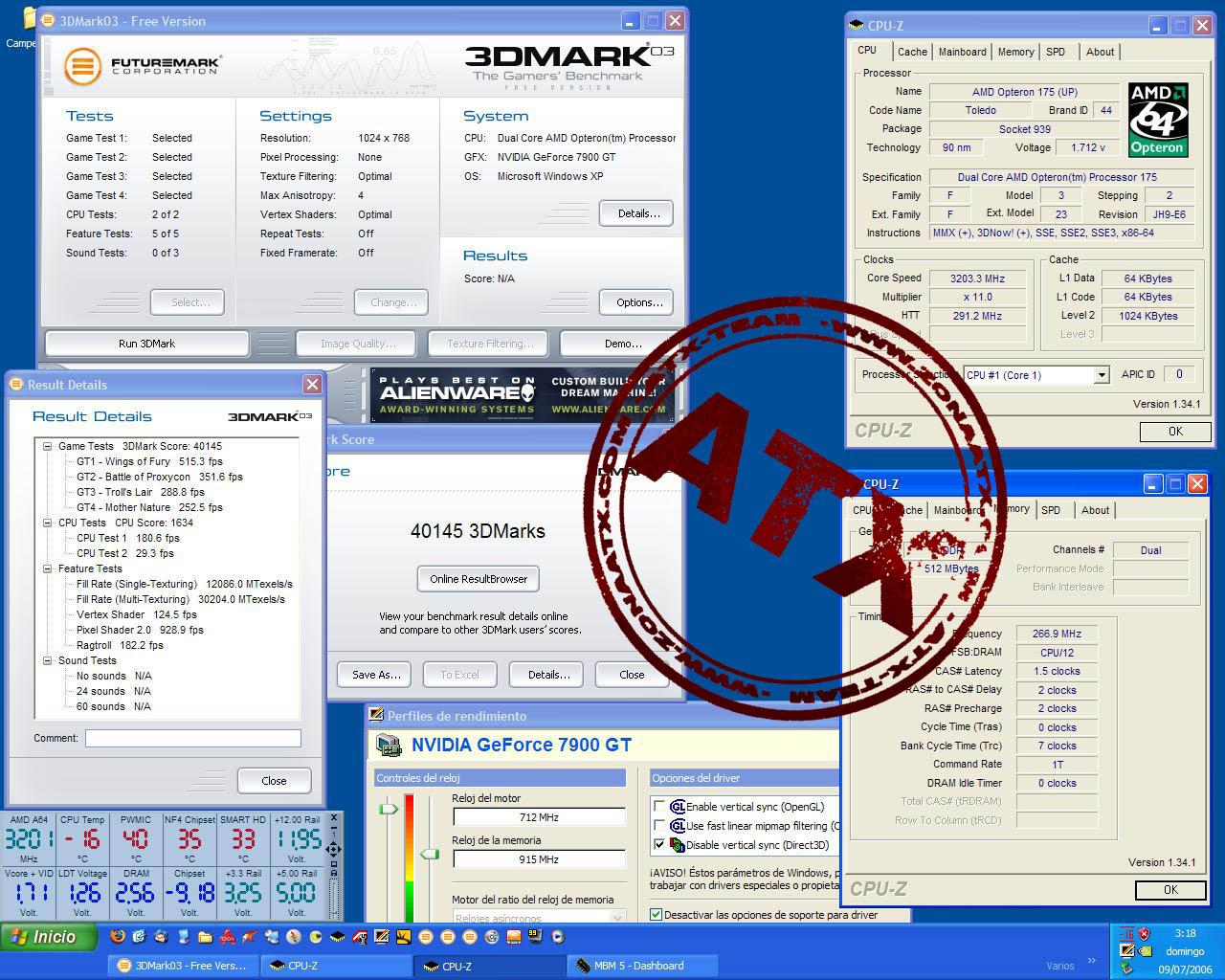Click Save As... in the score window
This screenshot has width=1225, height=980.
[x=375, y=675]
